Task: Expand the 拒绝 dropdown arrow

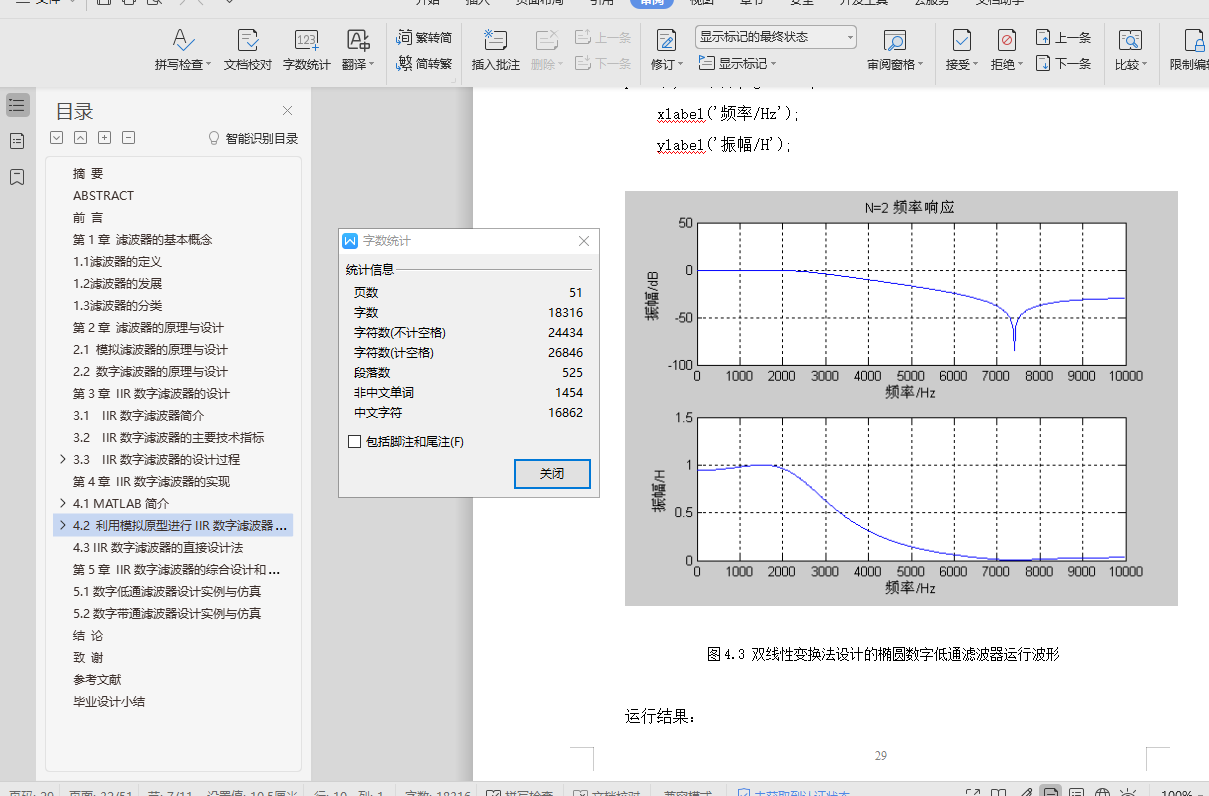Action: pos(1021,65)
